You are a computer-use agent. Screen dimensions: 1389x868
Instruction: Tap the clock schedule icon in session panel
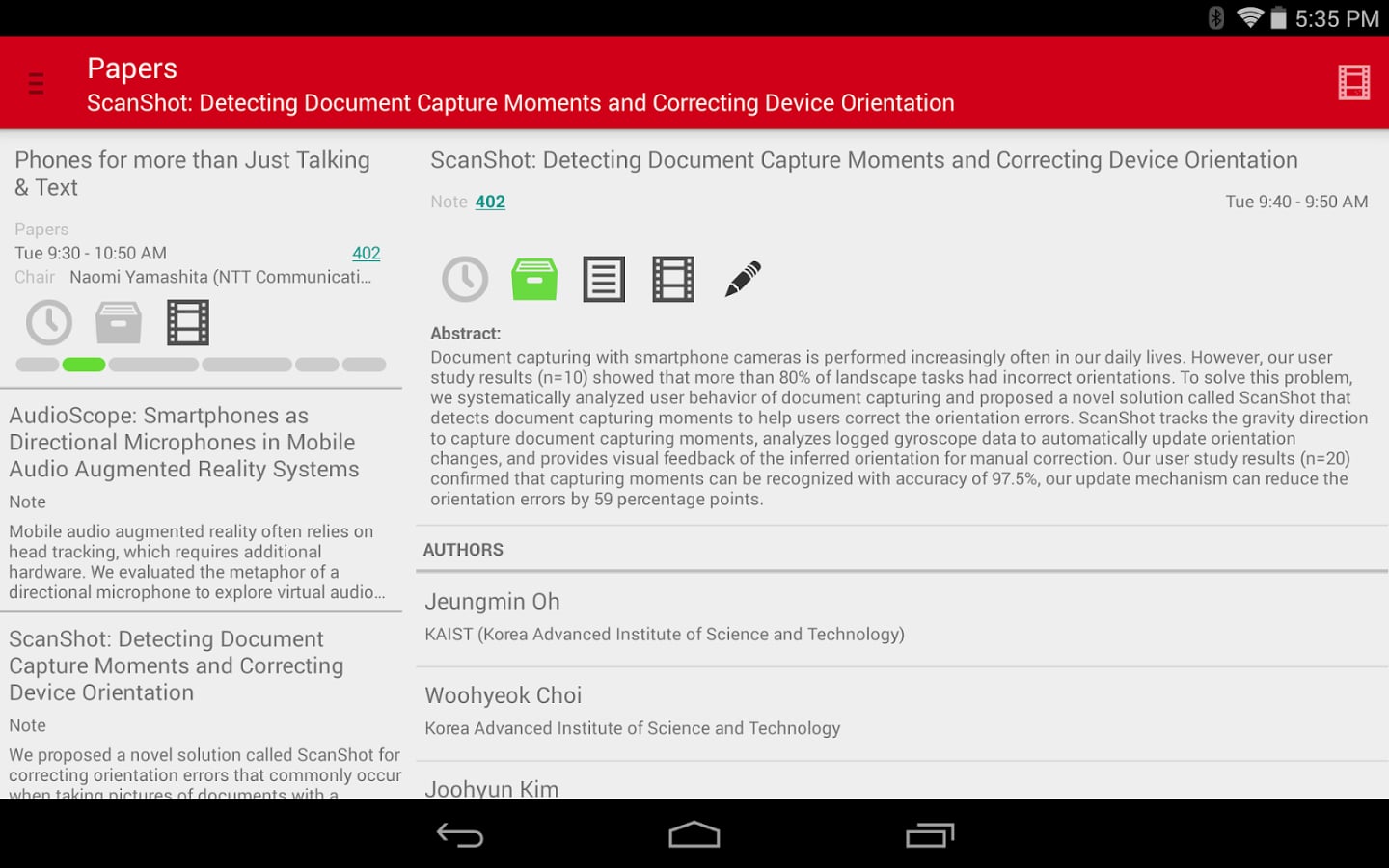point(49,322)
